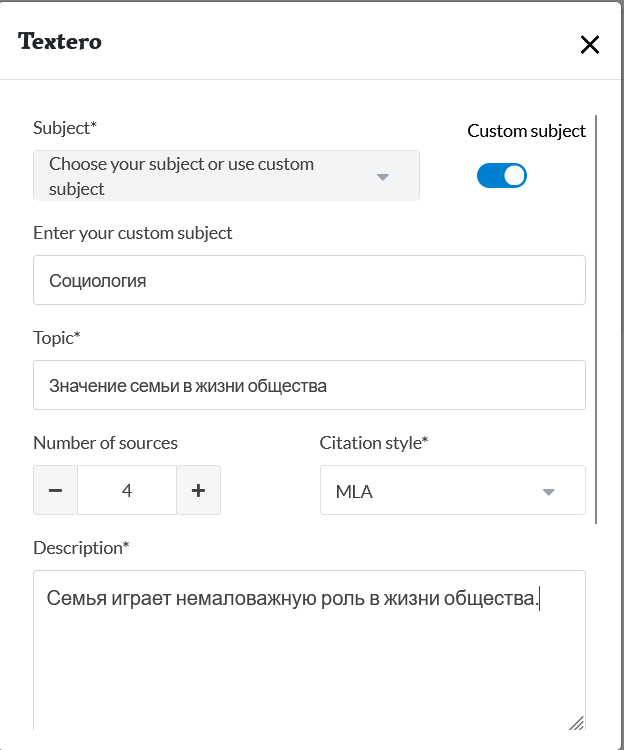Click the plus button for sources

point(198,490)
